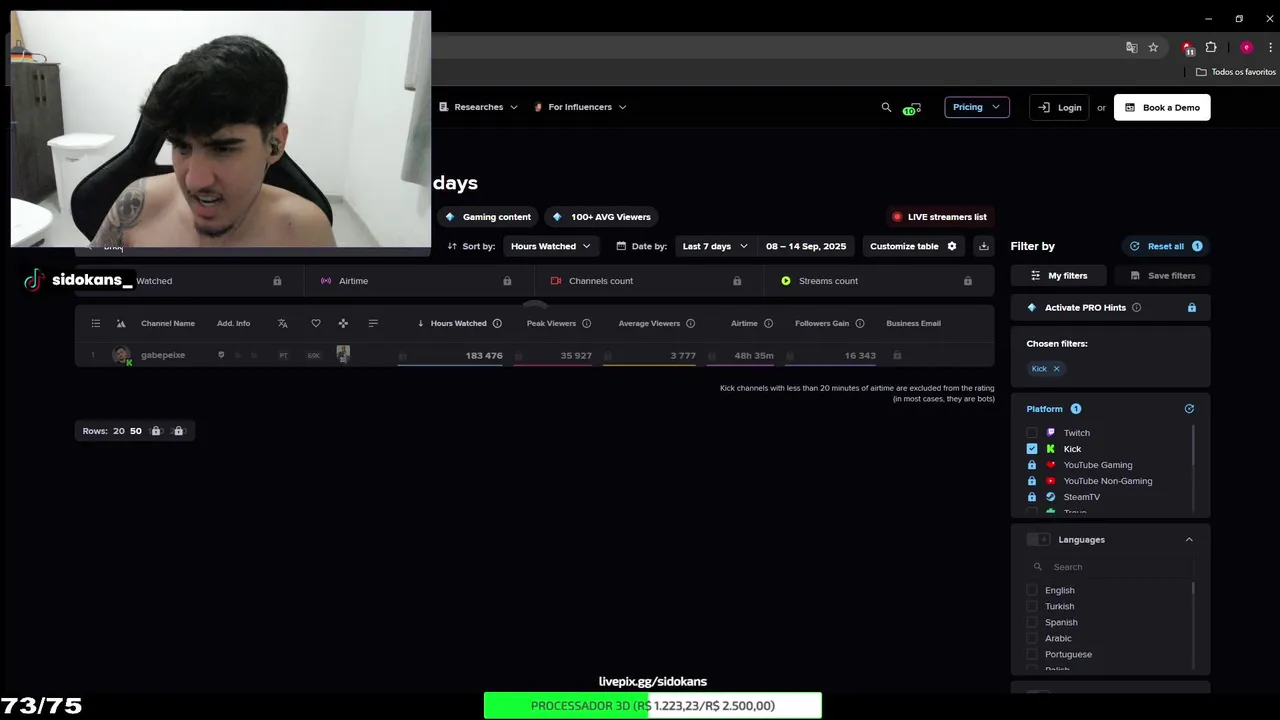Open the For Influencers dropdown menu
This screenshot has width=1280, height=720.
580,107
